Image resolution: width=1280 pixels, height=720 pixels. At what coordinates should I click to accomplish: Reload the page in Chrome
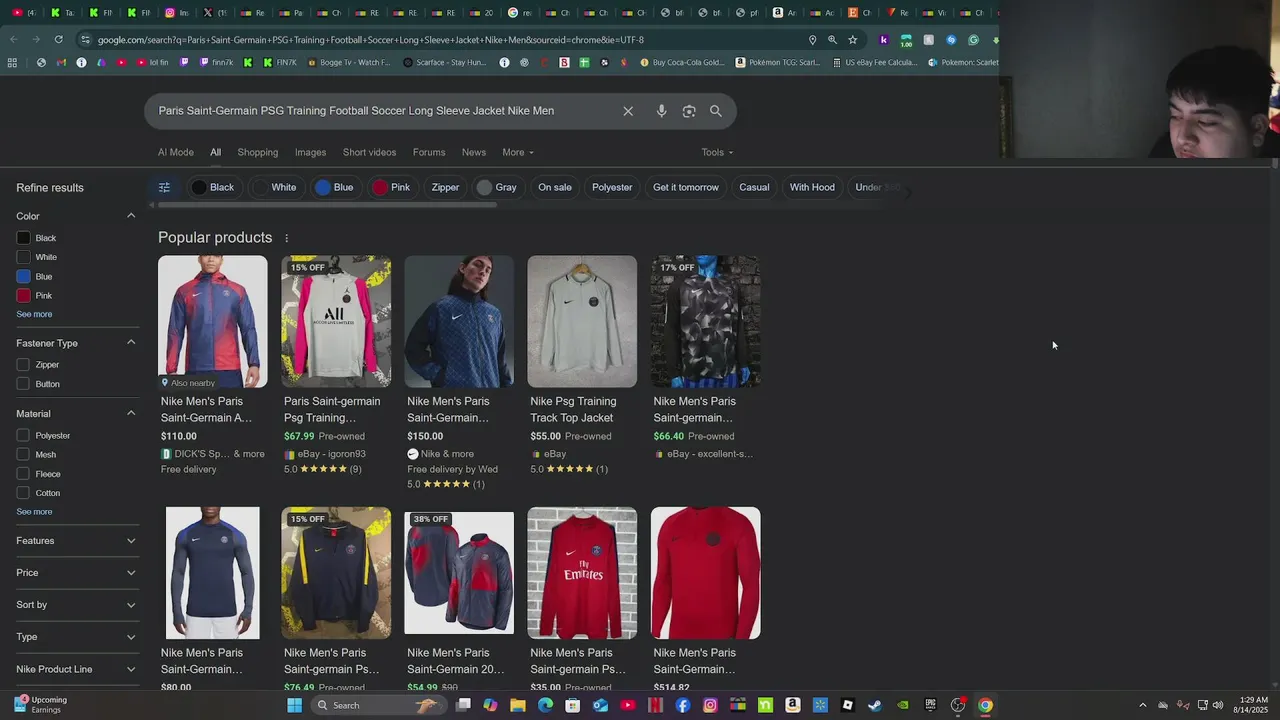pyautogui.click(x=58, y=40)
